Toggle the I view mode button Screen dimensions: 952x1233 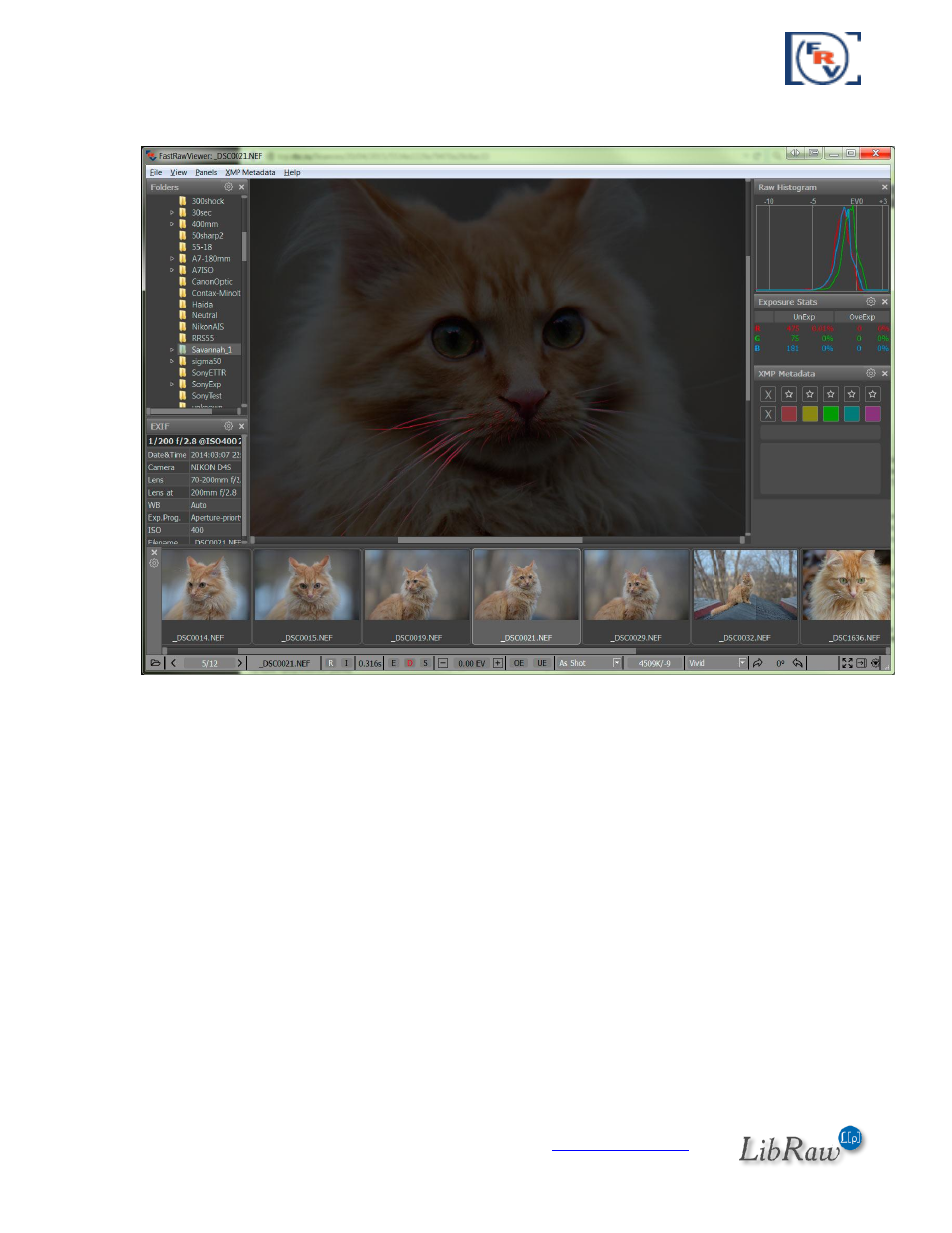pyautogui.click(x=346, y=663)
